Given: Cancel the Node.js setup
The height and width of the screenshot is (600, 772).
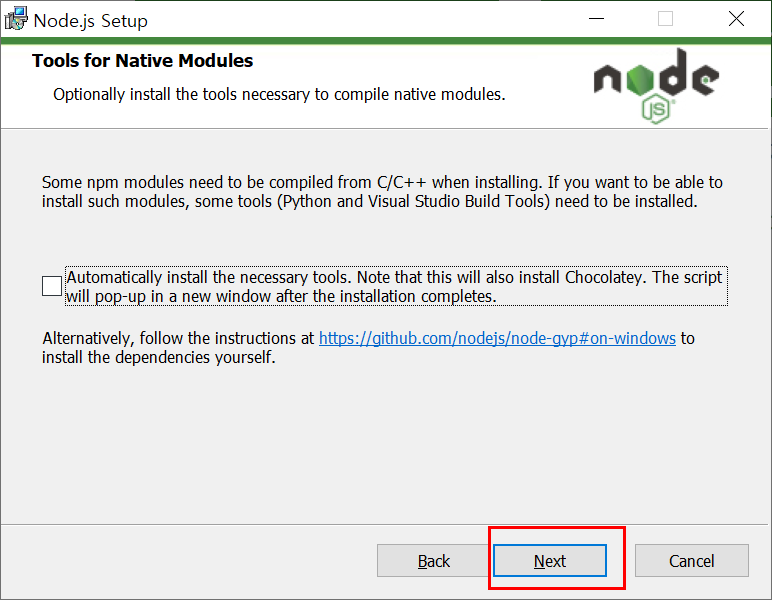Looking at the screenshot, I should pyautogui.click(x=691, y=561).
